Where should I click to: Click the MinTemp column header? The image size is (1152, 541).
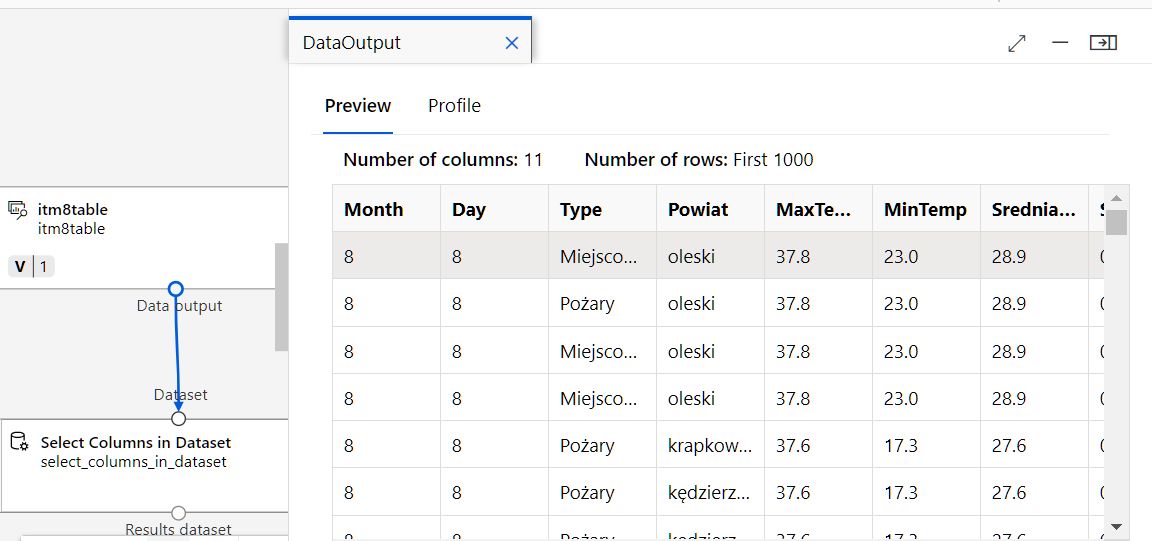(x=925, y=210)
